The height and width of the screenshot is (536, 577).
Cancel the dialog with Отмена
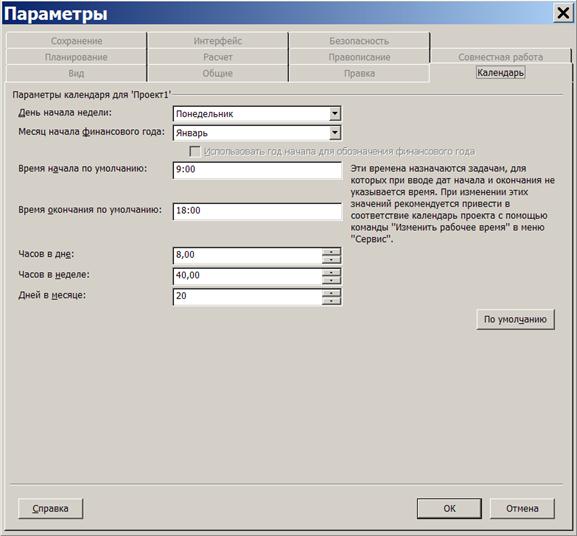point(522,508)
